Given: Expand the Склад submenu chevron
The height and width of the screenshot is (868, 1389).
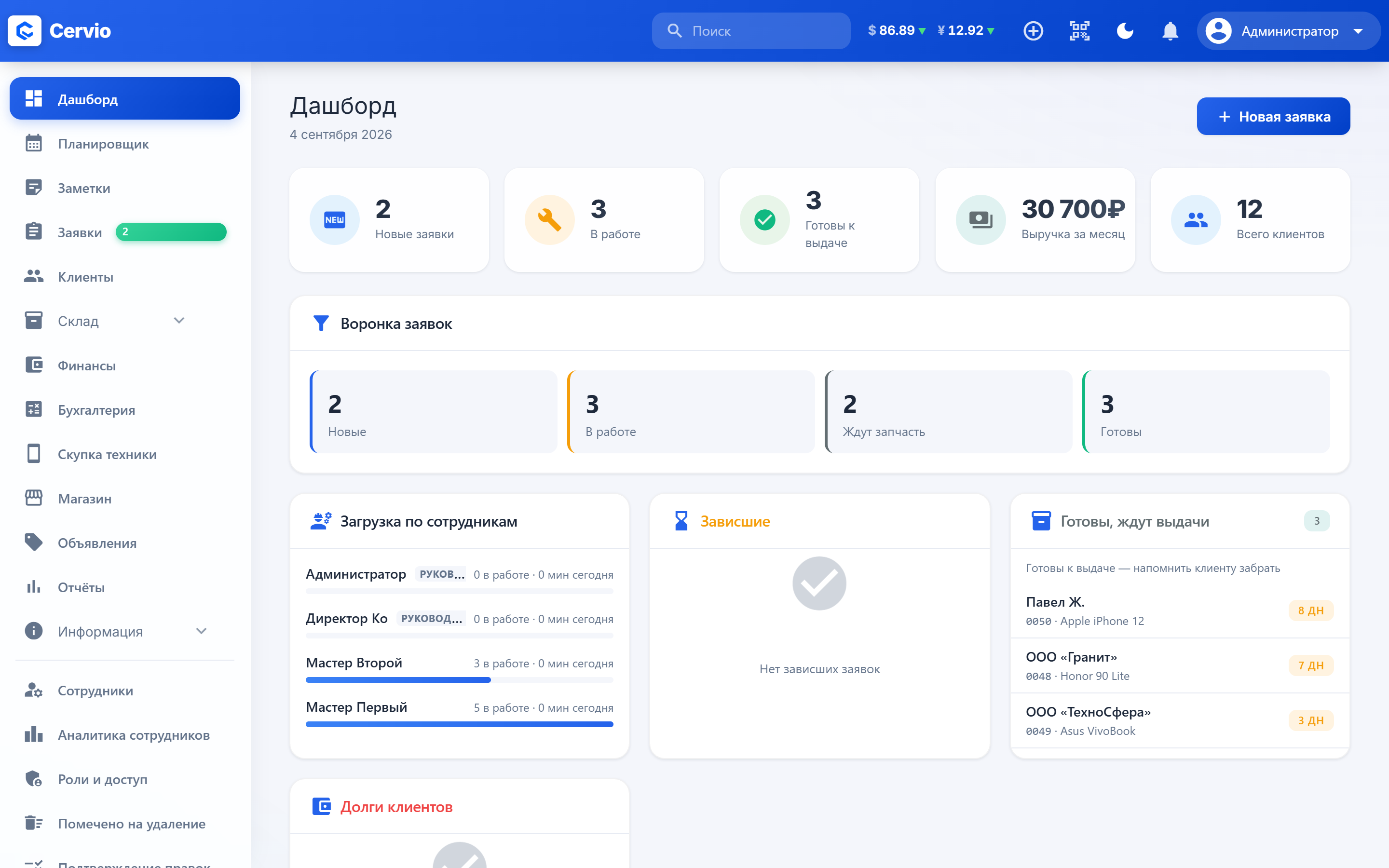Looking at the screenshot, I should [179, 321].
